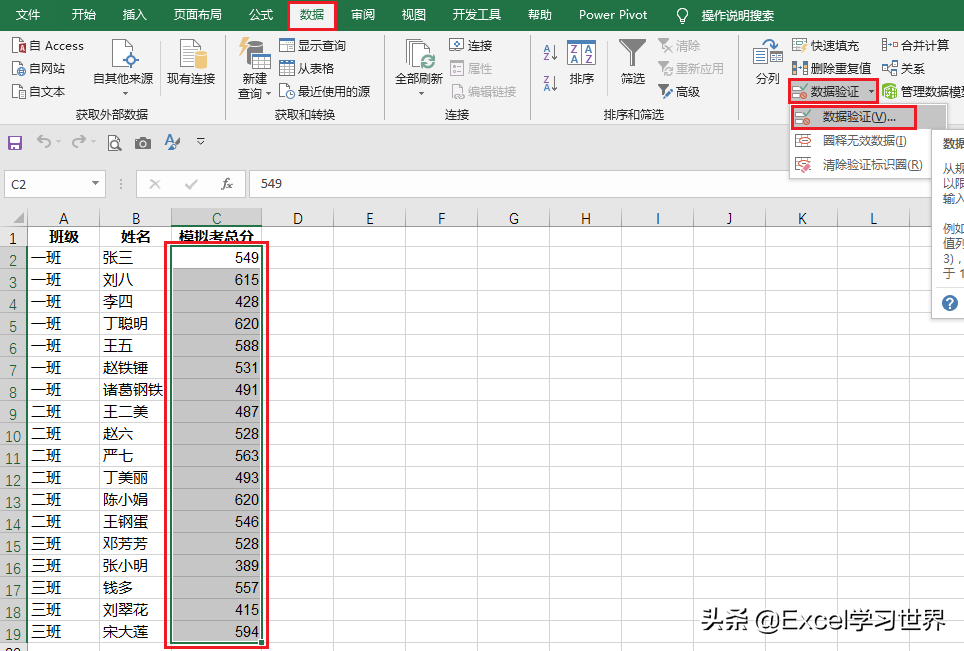Screen dimensions: 964x651
Task: Select row 10 header
Action: click(13, 436)
